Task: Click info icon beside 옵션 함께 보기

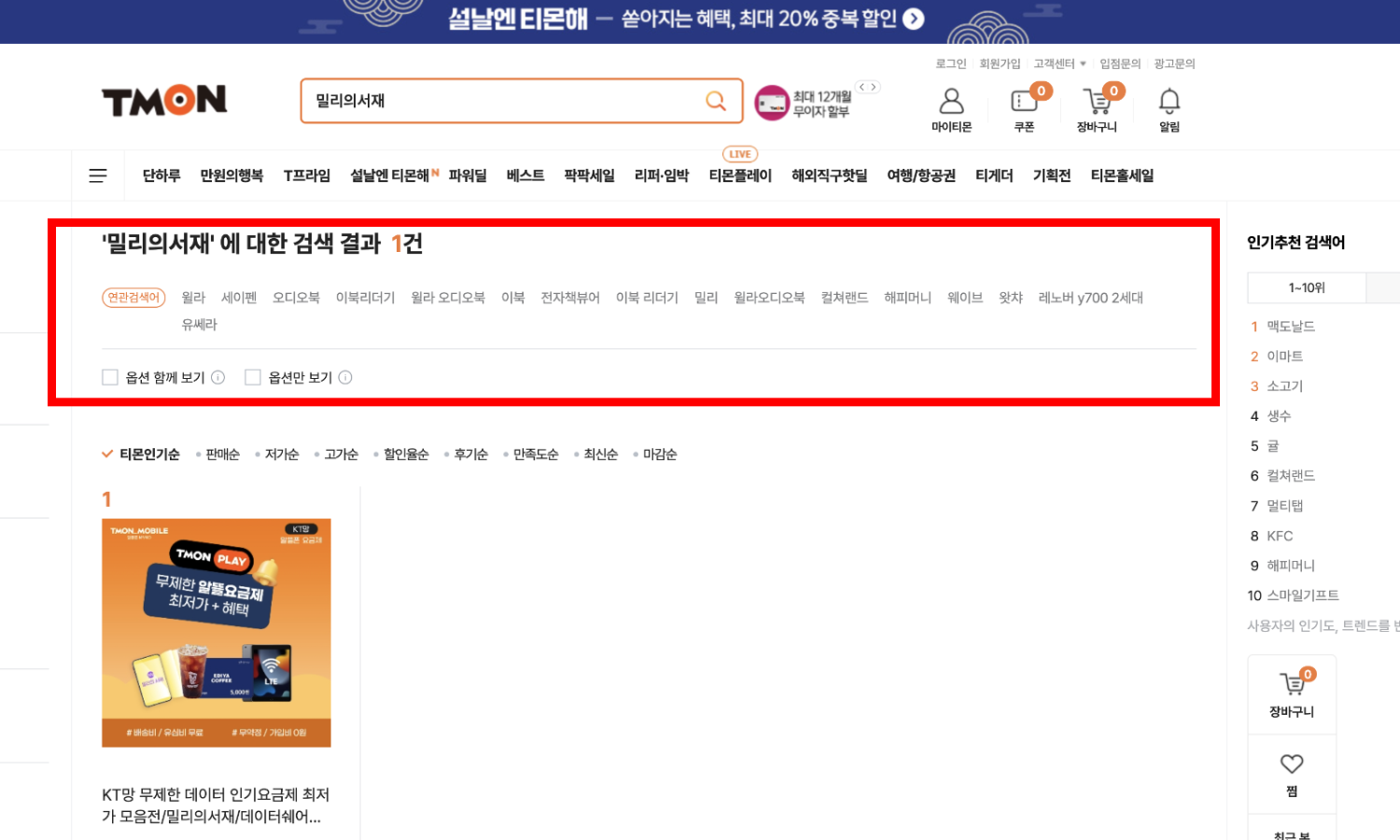Action: pyautogui.click(x=217, y=377)
